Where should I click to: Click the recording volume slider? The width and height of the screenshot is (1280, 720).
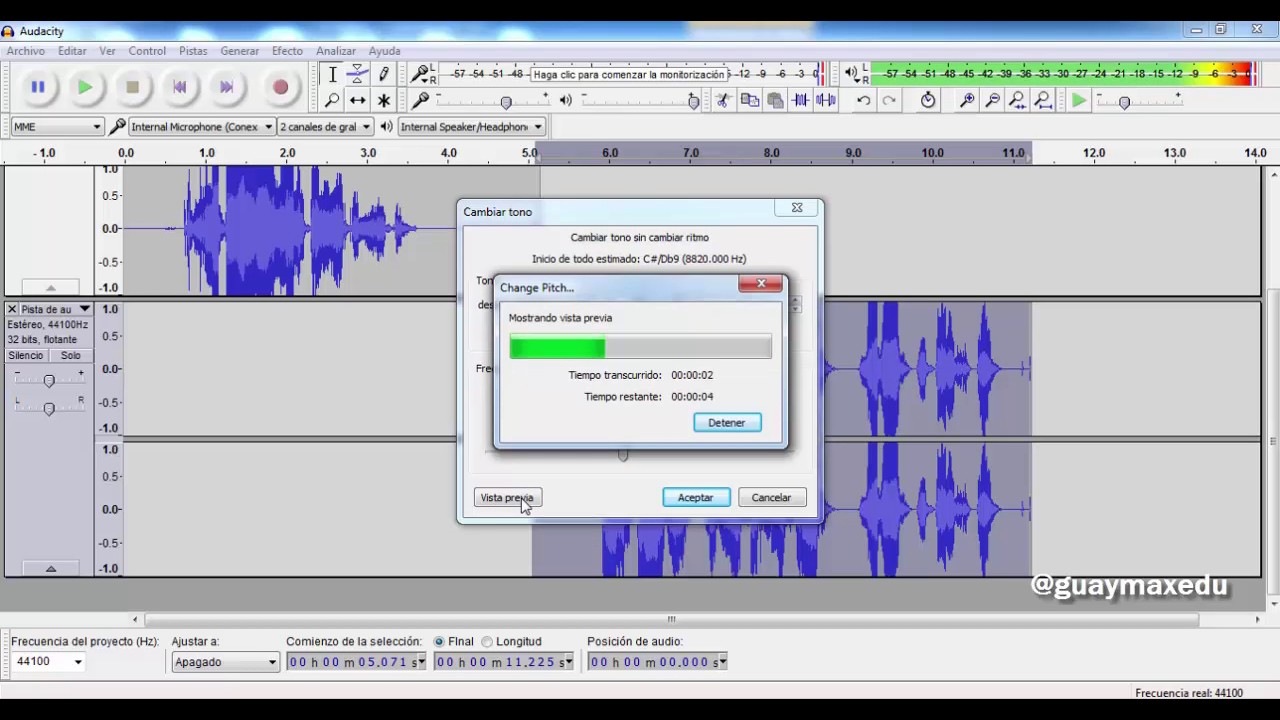pos(505,101)
